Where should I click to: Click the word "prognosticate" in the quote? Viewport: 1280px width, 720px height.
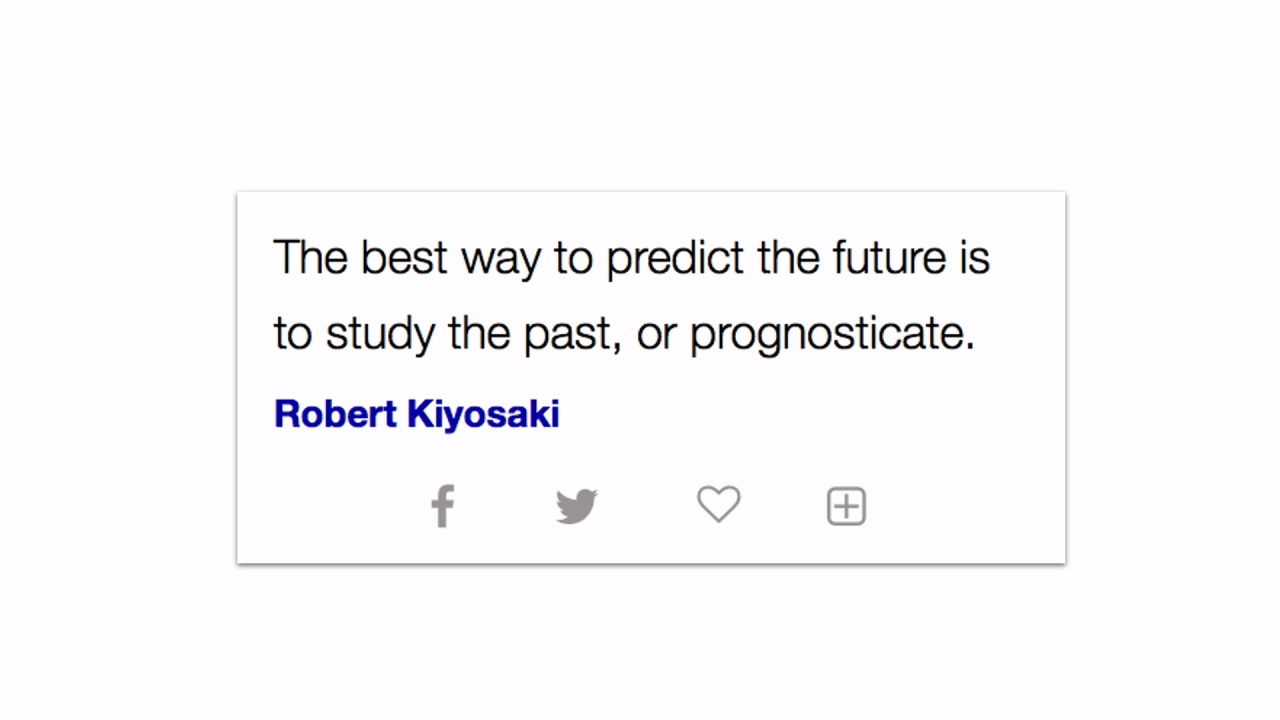832,335
